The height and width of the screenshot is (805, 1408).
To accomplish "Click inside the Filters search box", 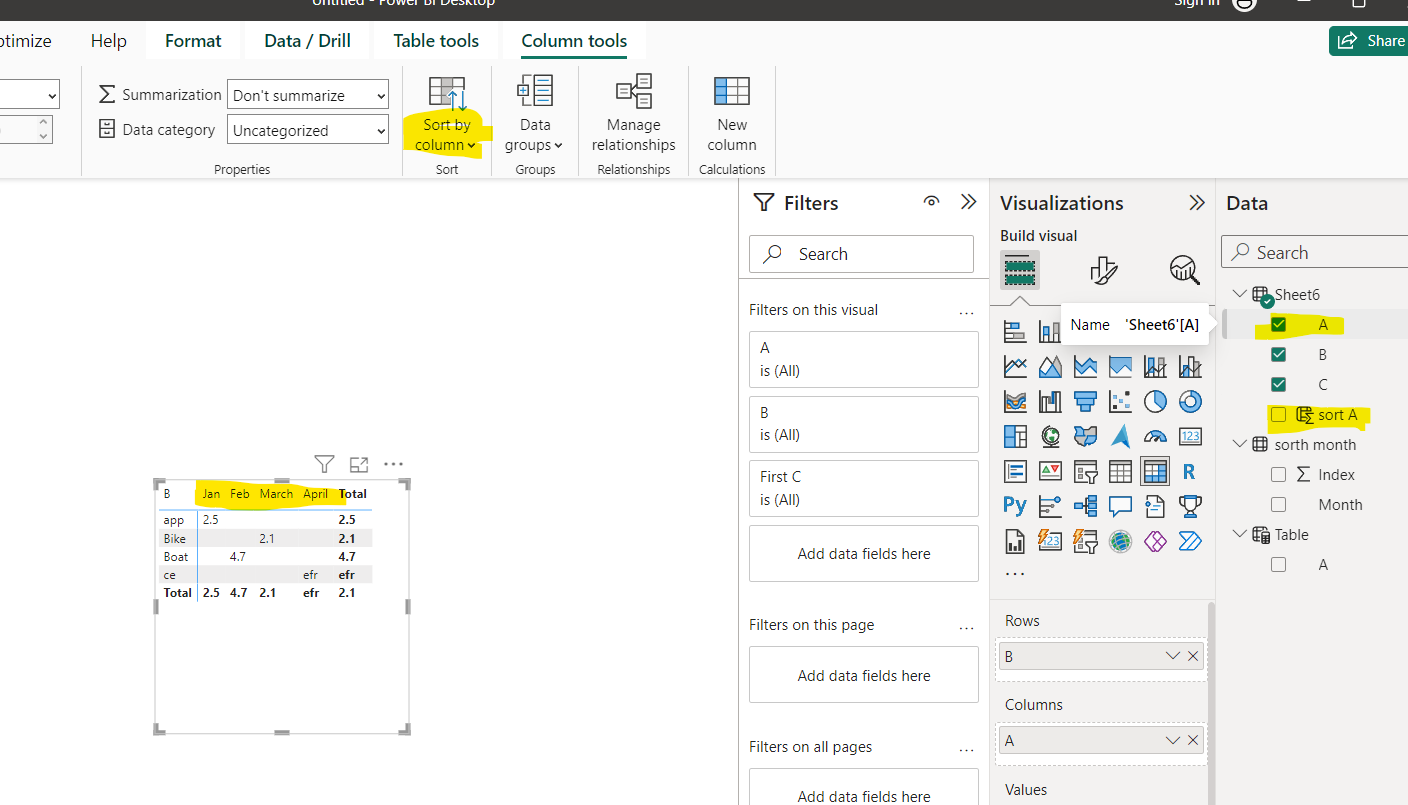I will [x=862, y=253].
